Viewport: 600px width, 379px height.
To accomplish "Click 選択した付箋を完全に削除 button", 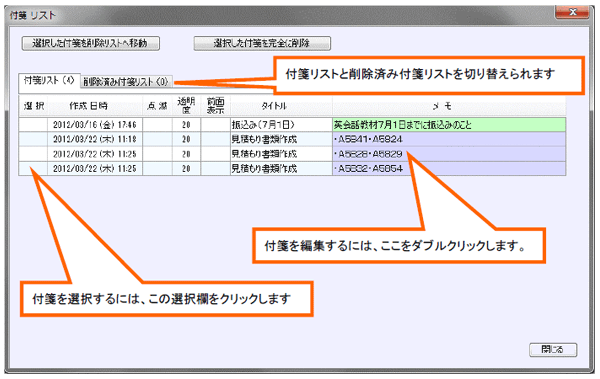I will 262,43.
